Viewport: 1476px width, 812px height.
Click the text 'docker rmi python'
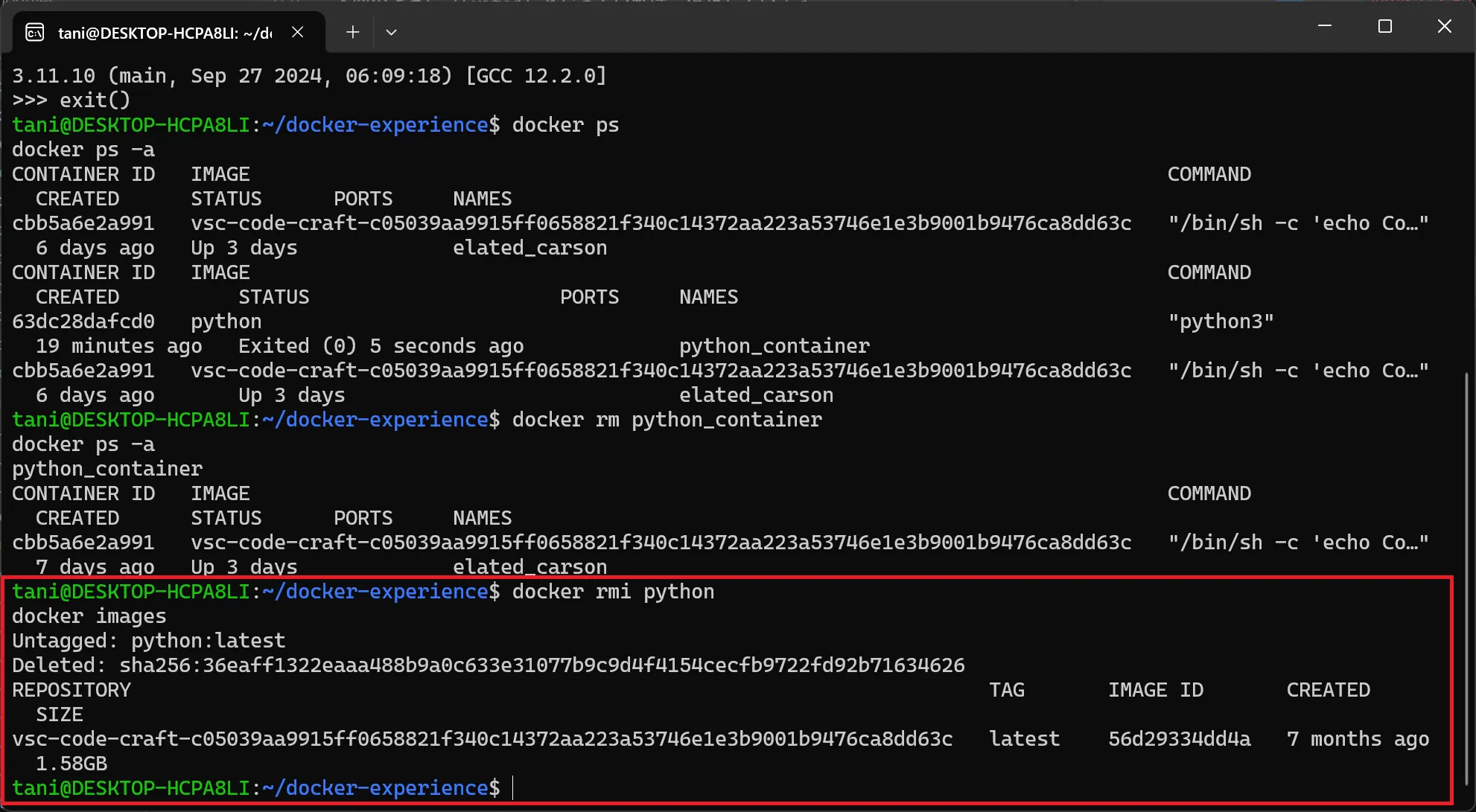(x=613, y=592)
